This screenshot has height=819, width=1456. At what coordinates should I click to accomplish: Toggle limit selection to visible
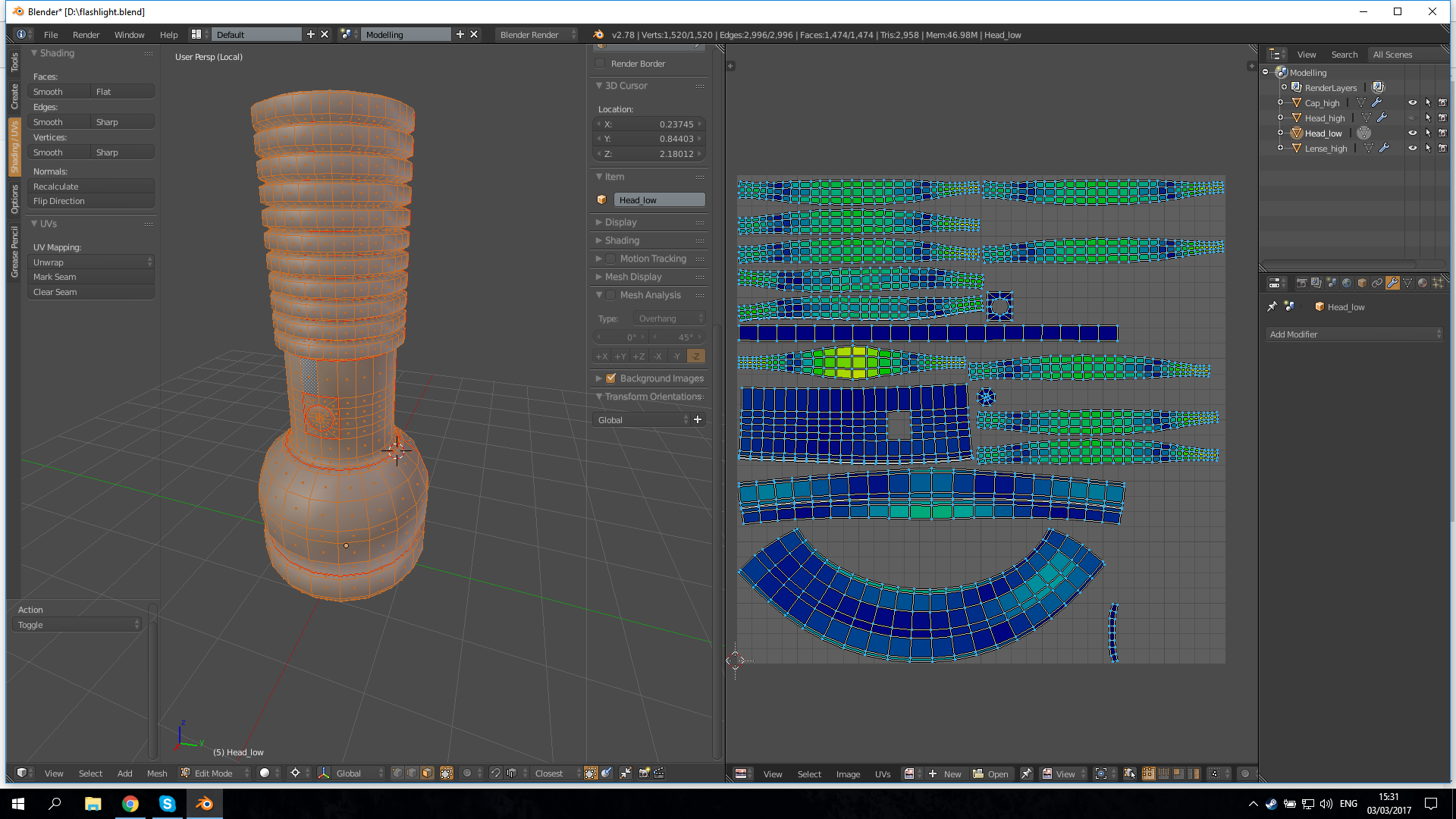(447, 773)
